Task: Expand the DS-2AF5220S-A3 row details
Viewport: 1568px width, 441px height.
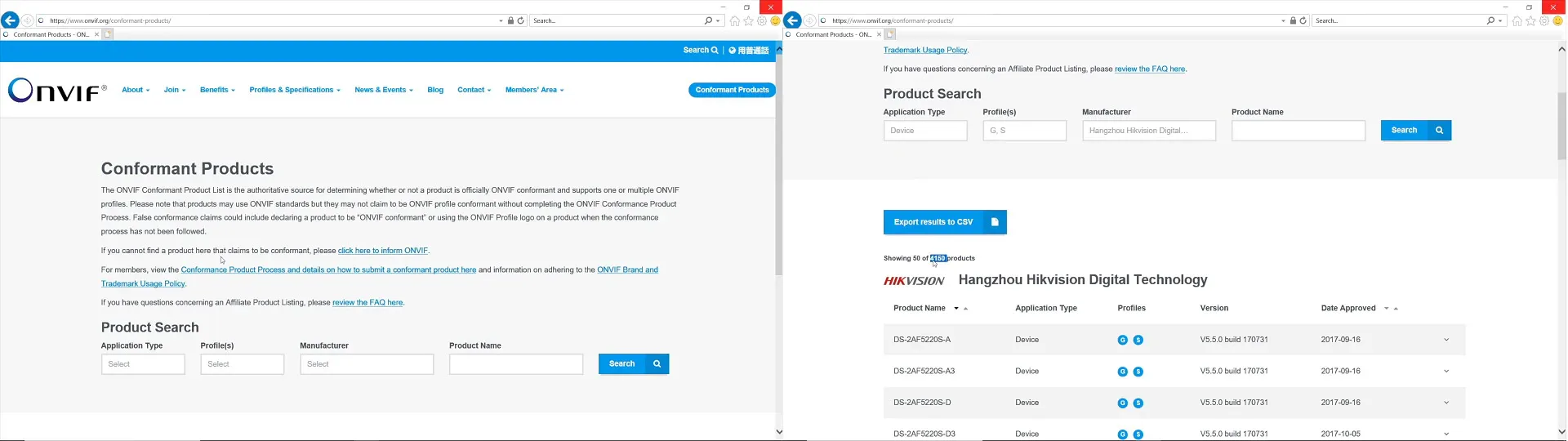Action: (1446, 372)
